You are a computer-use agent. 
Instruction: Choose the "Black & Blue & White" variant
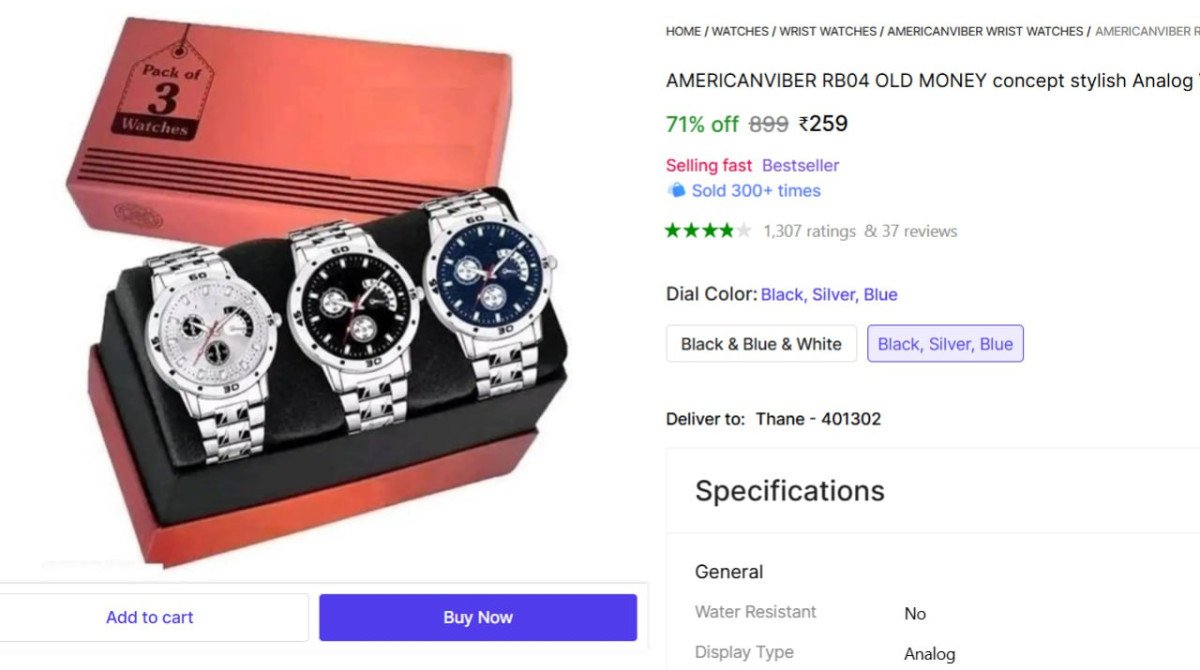(x=761, y=343)
